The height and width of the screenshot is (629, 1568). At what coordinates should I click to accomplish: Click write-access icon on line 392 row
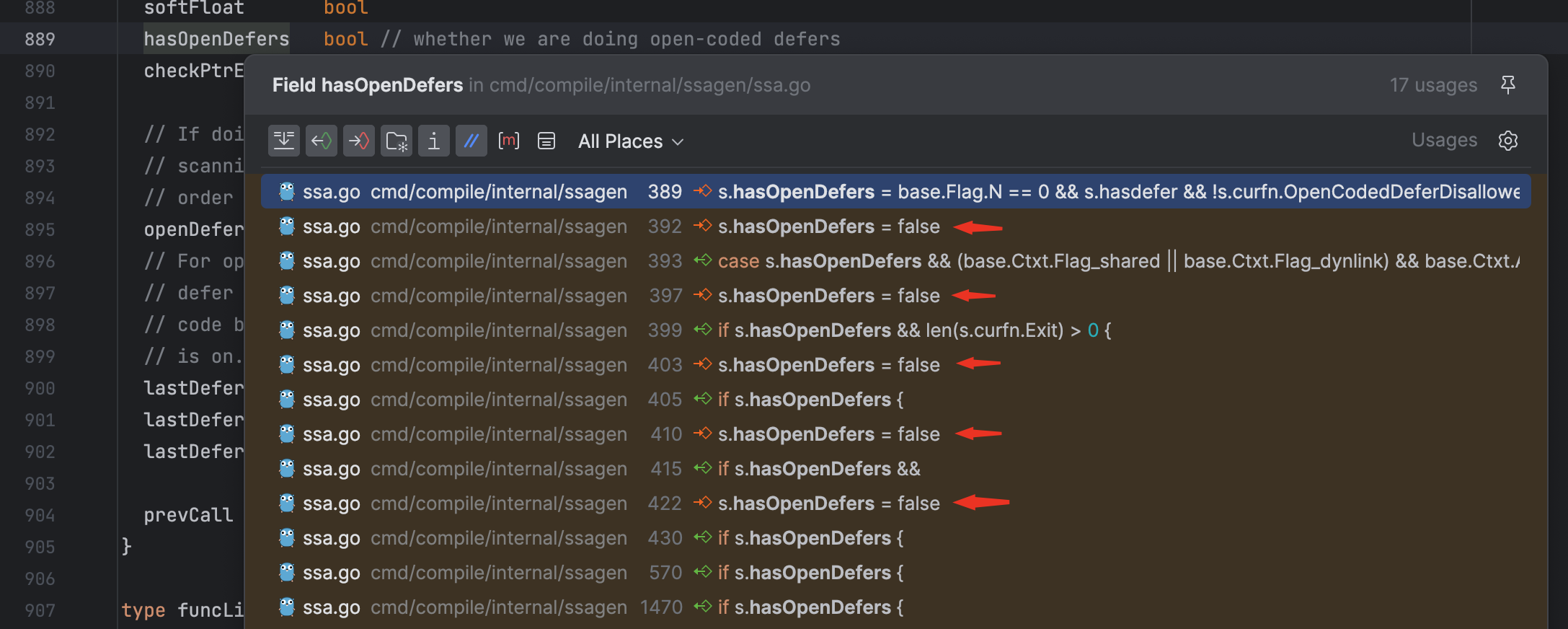[702, 226]
